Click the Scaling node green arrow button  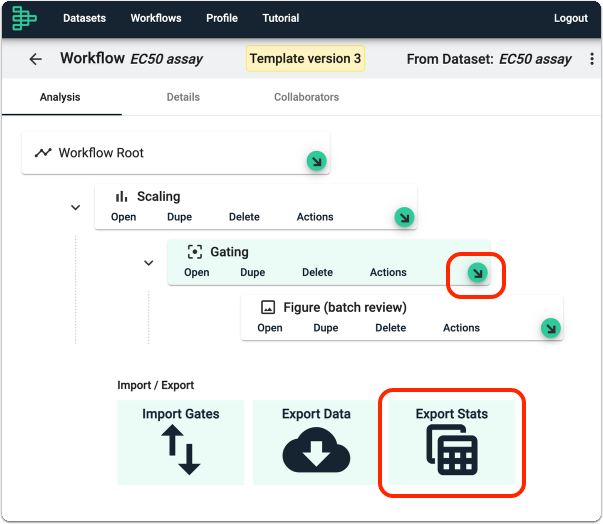click(x=404, y=218)
